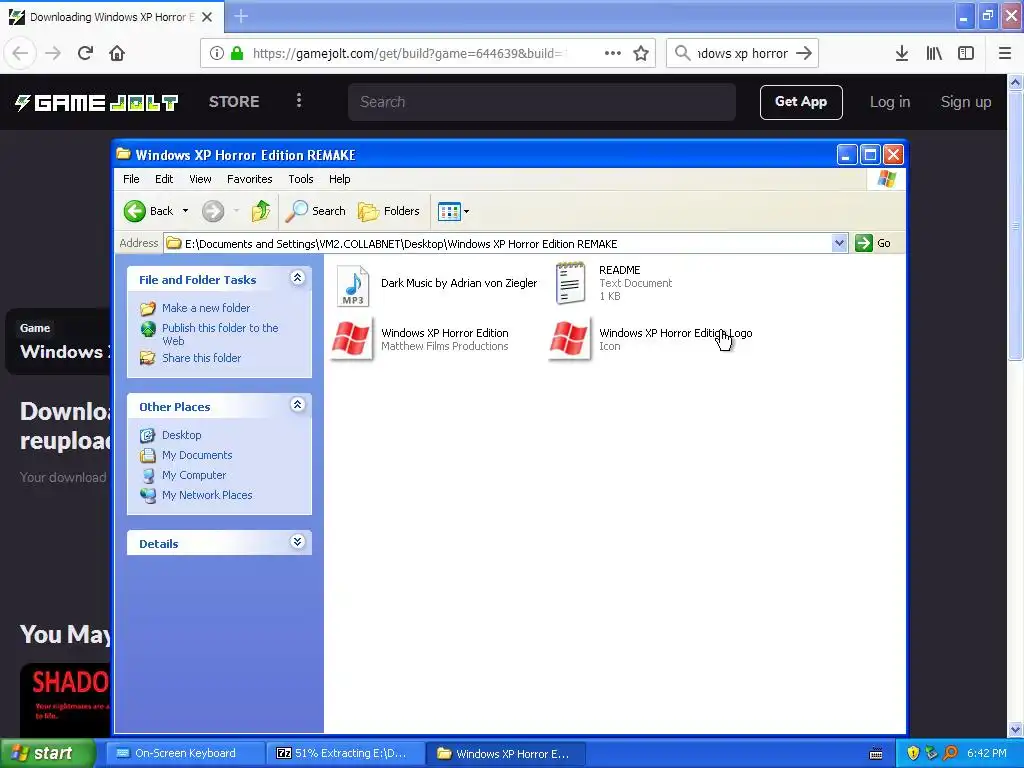Click the keyboard icon in taskbar tray

(876, 754)
